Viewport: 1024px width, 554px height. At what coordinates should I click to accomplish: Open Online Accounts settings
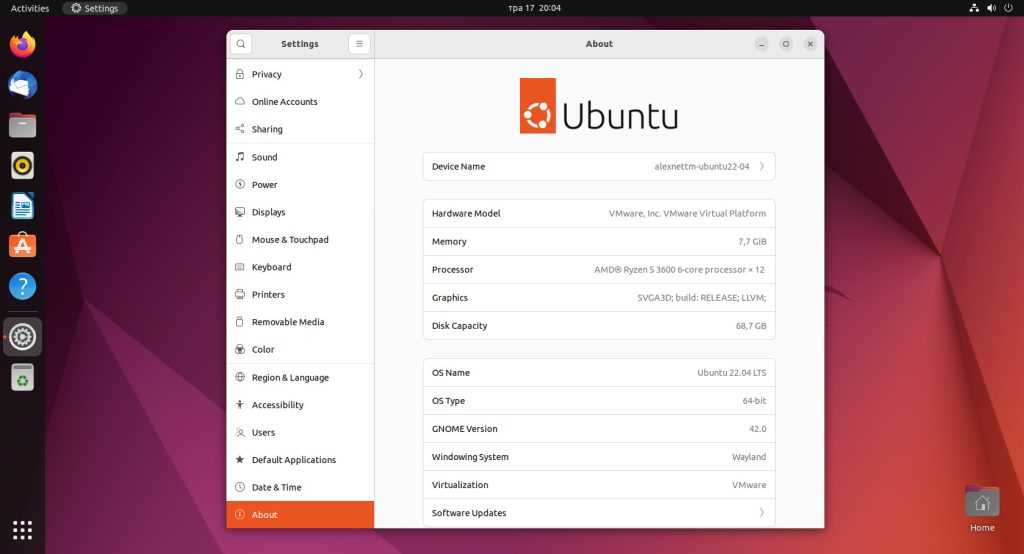pos(300,102)
